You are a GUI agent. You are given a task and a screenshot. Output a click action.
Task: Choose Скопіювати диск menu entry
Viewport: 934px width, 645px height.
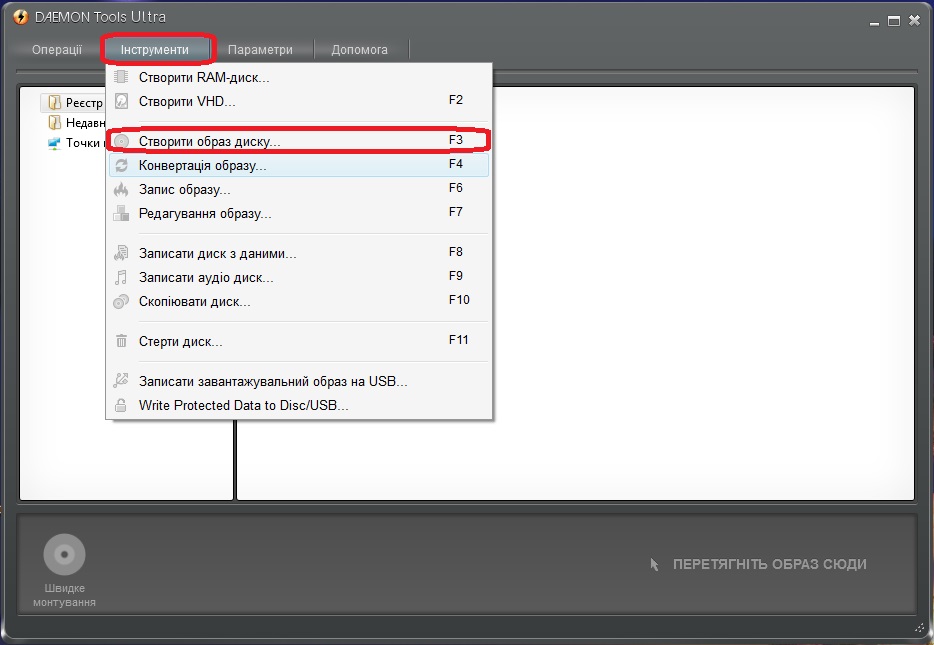195,301
